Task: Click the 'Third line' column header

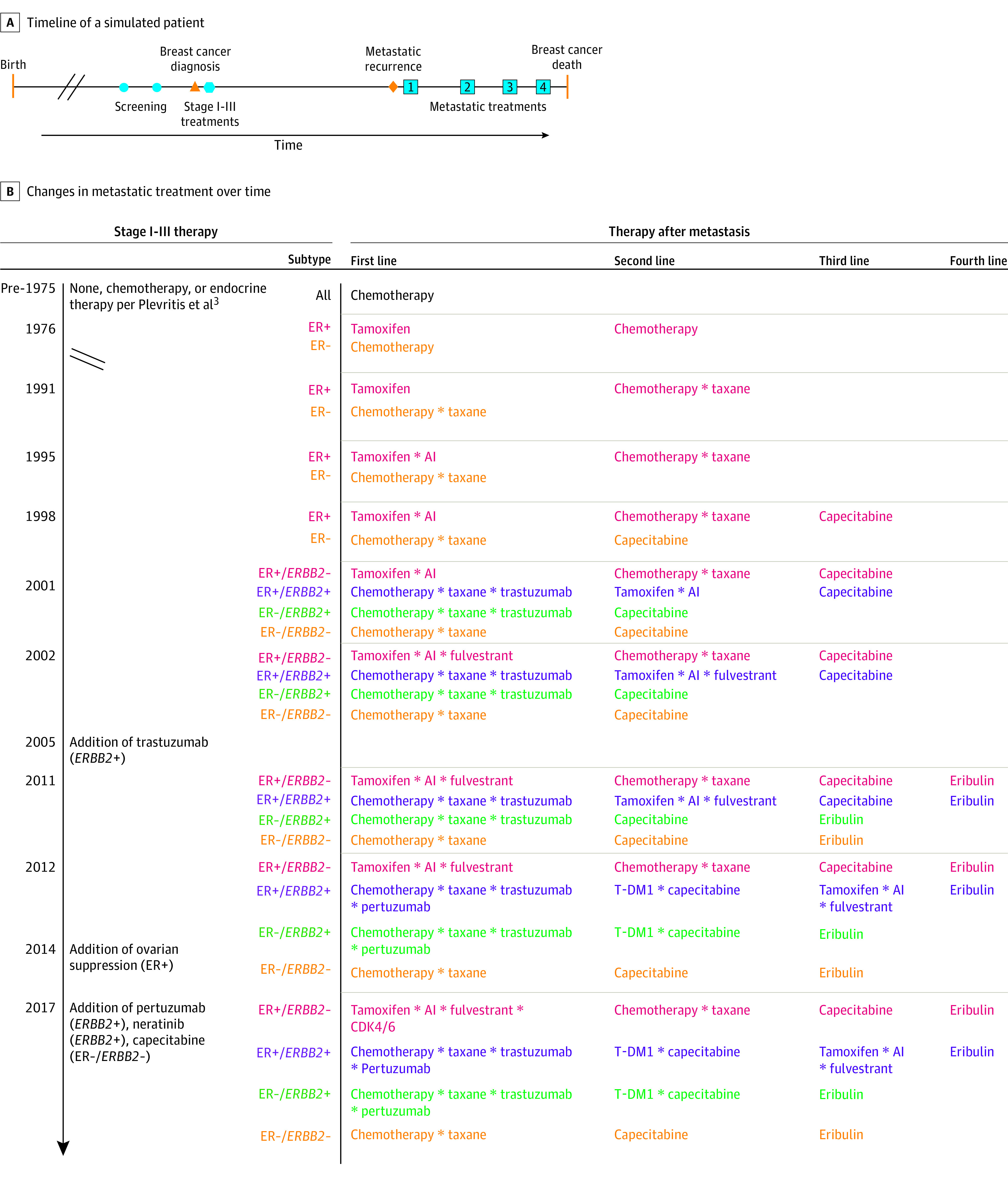Action: click(844, 261)
